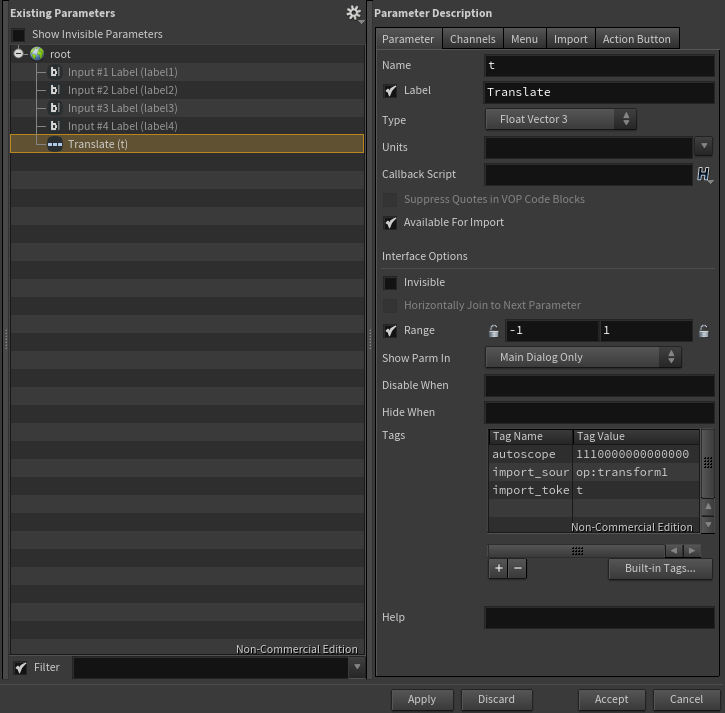
Task: Toggle the range maximum lock icon
Action: [704, 331]
